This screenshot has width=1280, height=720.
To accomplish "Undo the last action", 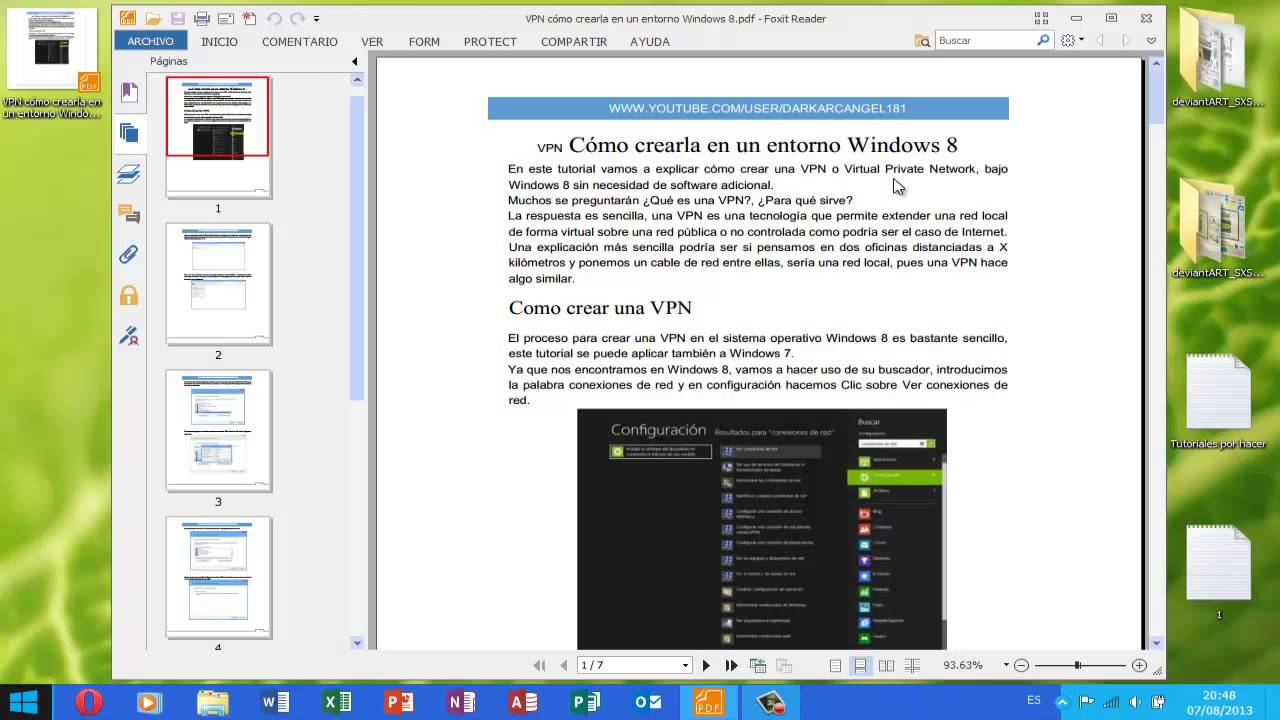I will pyautogui.click(x=273, y=18).
